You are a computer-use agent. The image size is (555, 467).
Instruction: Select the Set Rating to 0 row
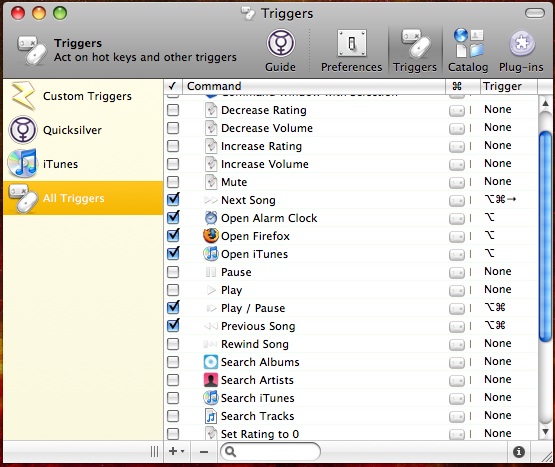350,434
